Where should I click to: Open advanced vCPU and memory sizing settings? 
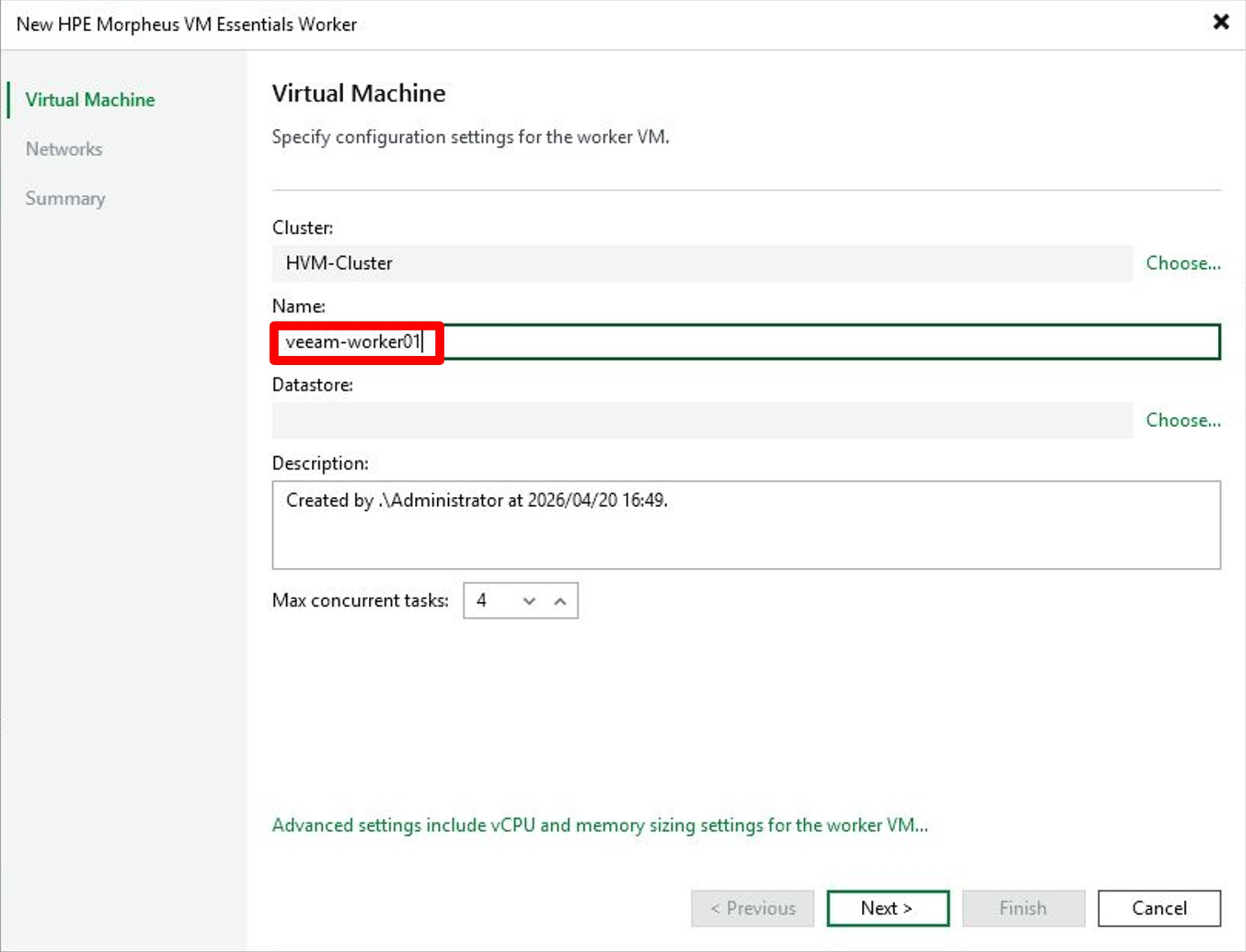600,825
